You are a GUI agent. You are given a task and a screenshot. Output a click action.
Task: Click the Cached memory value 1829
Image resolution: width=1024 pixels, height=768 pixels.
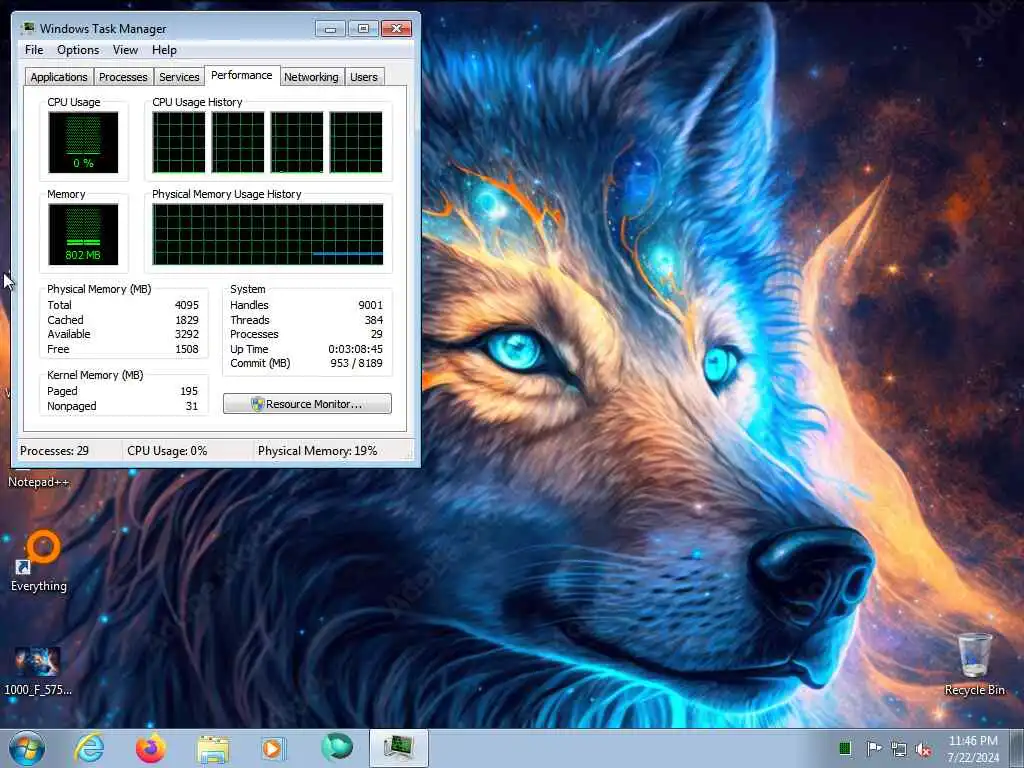tap(186, 320)
